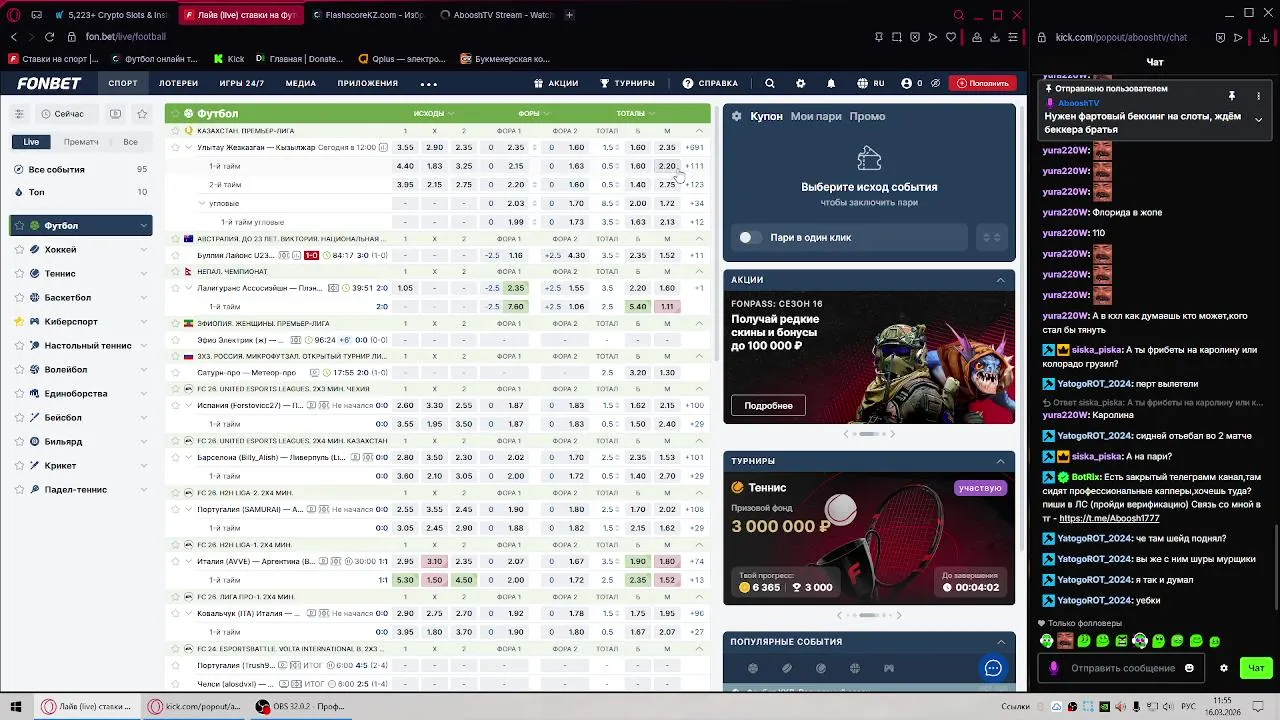Open the notifications bell in Fonbet header
The height and width of the screenshot is (720, 1280).
(x=831, y=83)
